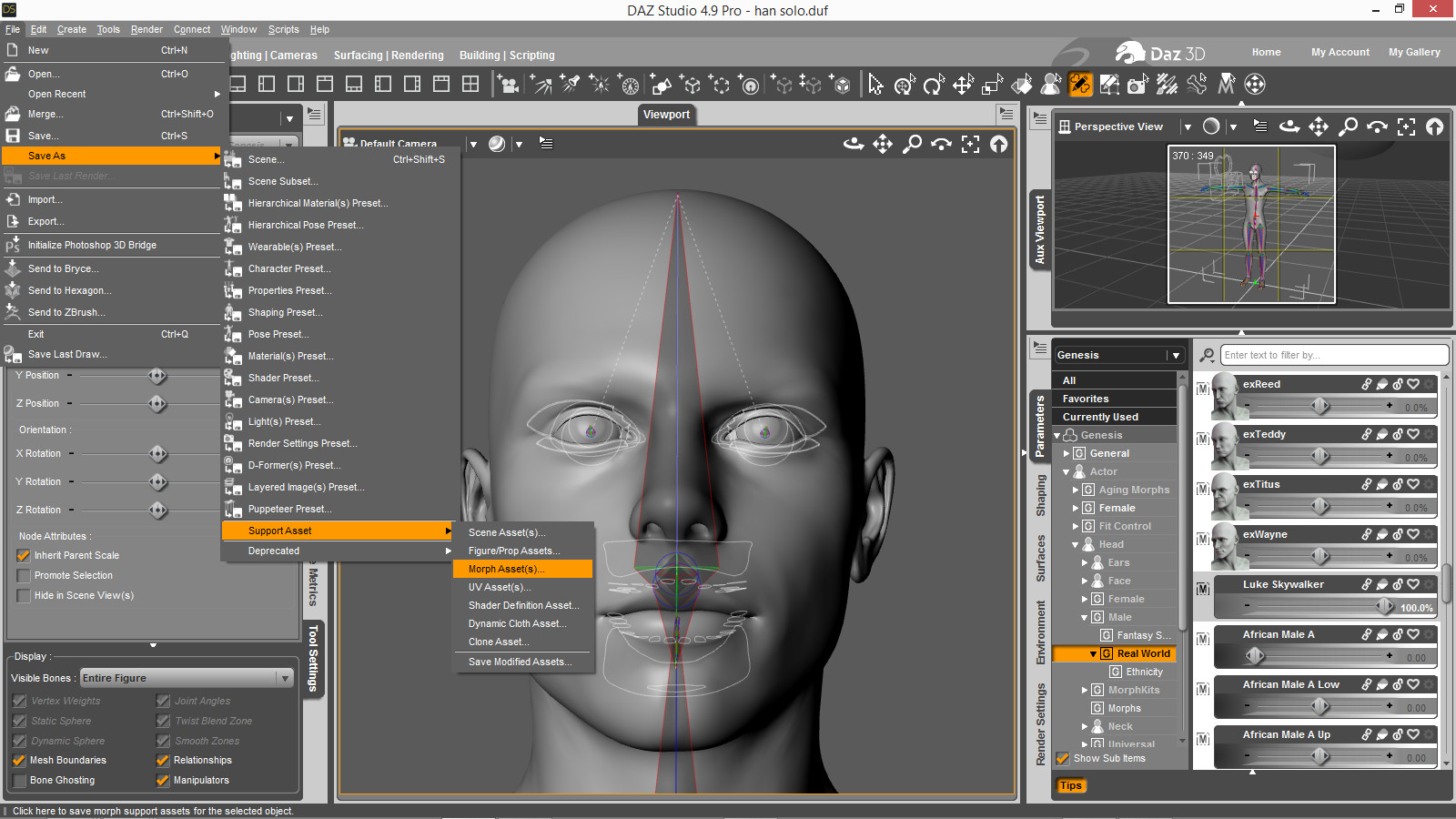This screenshot has height=819, width=1456.
Task: Enable the Promote Selection checkbox
Action: click(24, 575)
